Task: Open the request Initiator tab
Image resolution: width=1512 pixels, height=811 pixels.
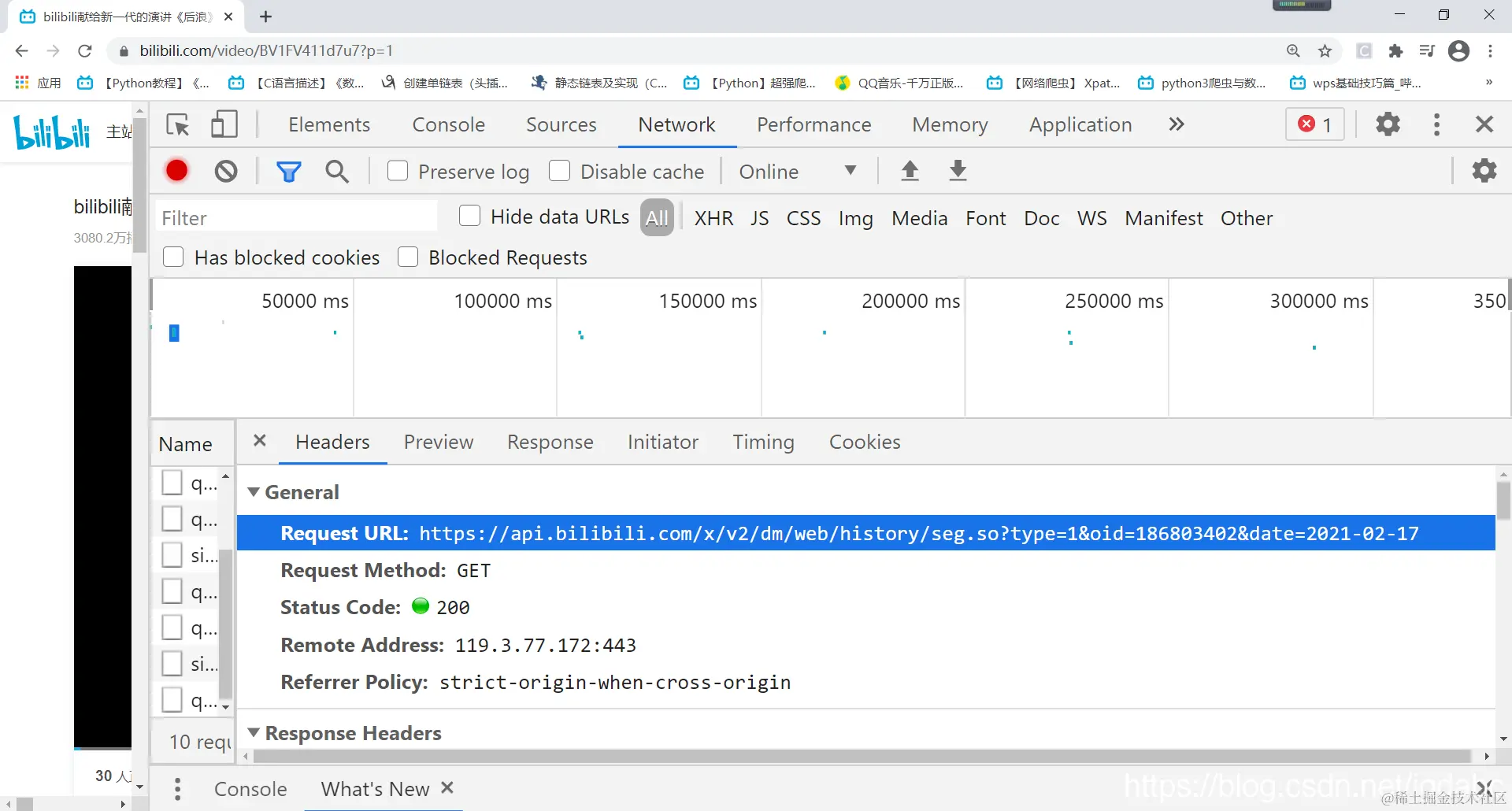Action: tap(663, 442)
